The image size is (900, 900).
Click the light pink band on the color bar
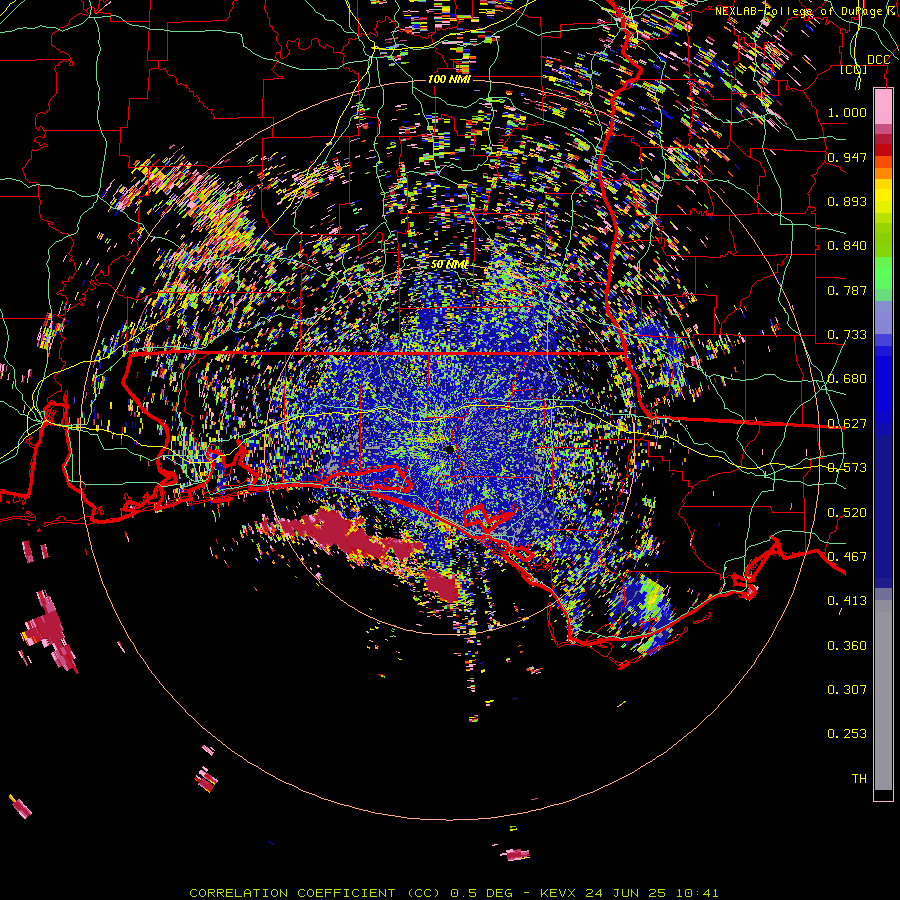click(883, 106)
